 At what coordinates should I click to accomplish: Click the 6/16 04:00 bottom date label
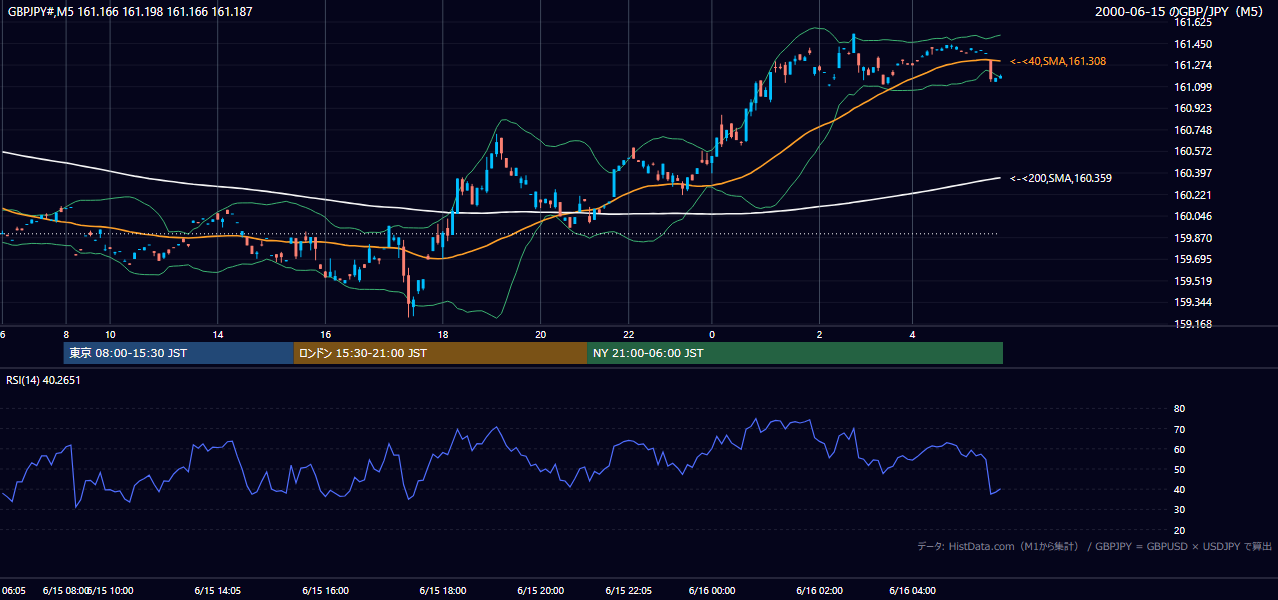(x=912, y=591)
